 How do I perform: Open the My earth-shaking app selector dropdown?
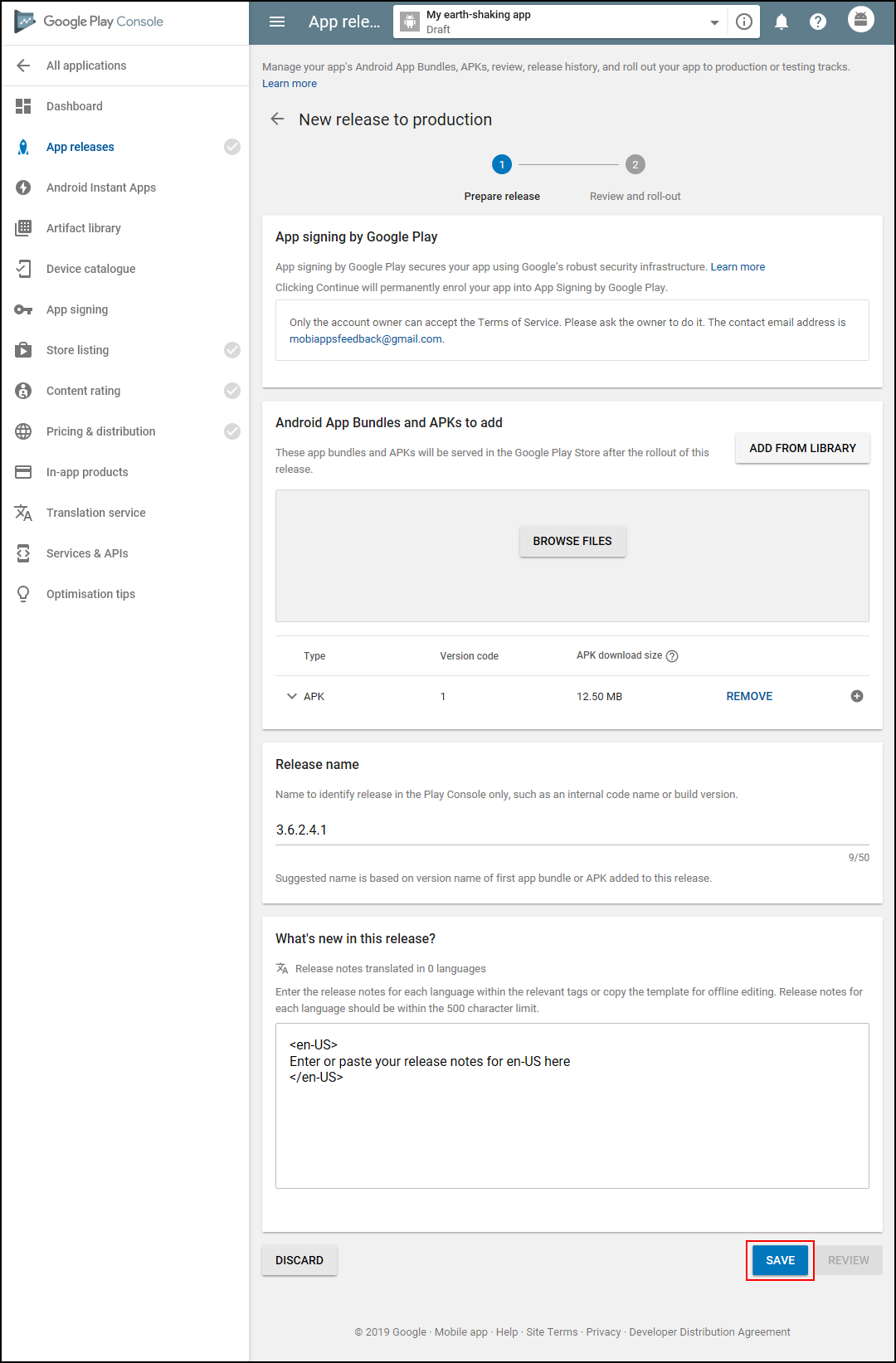tap(714, 22)
